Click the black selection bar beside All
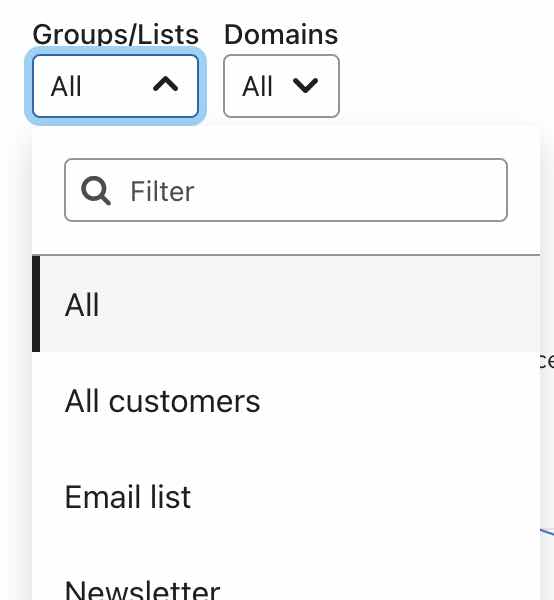Viewport: 554px width, 600px height. coord(36,304)
